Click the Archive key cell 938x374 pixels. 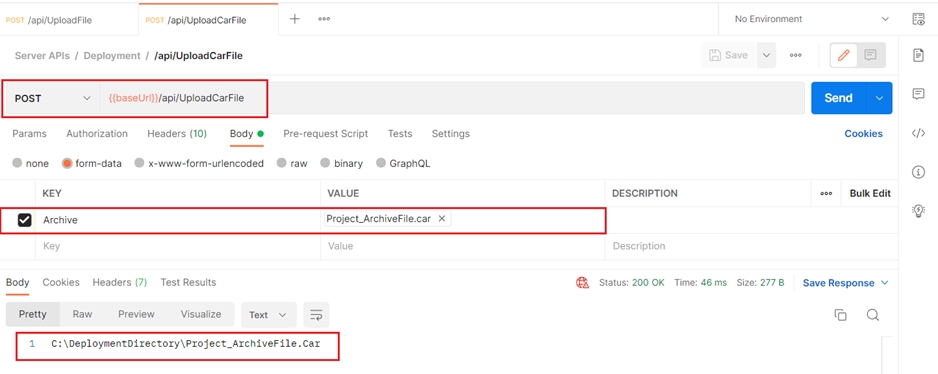coord(178,220)
